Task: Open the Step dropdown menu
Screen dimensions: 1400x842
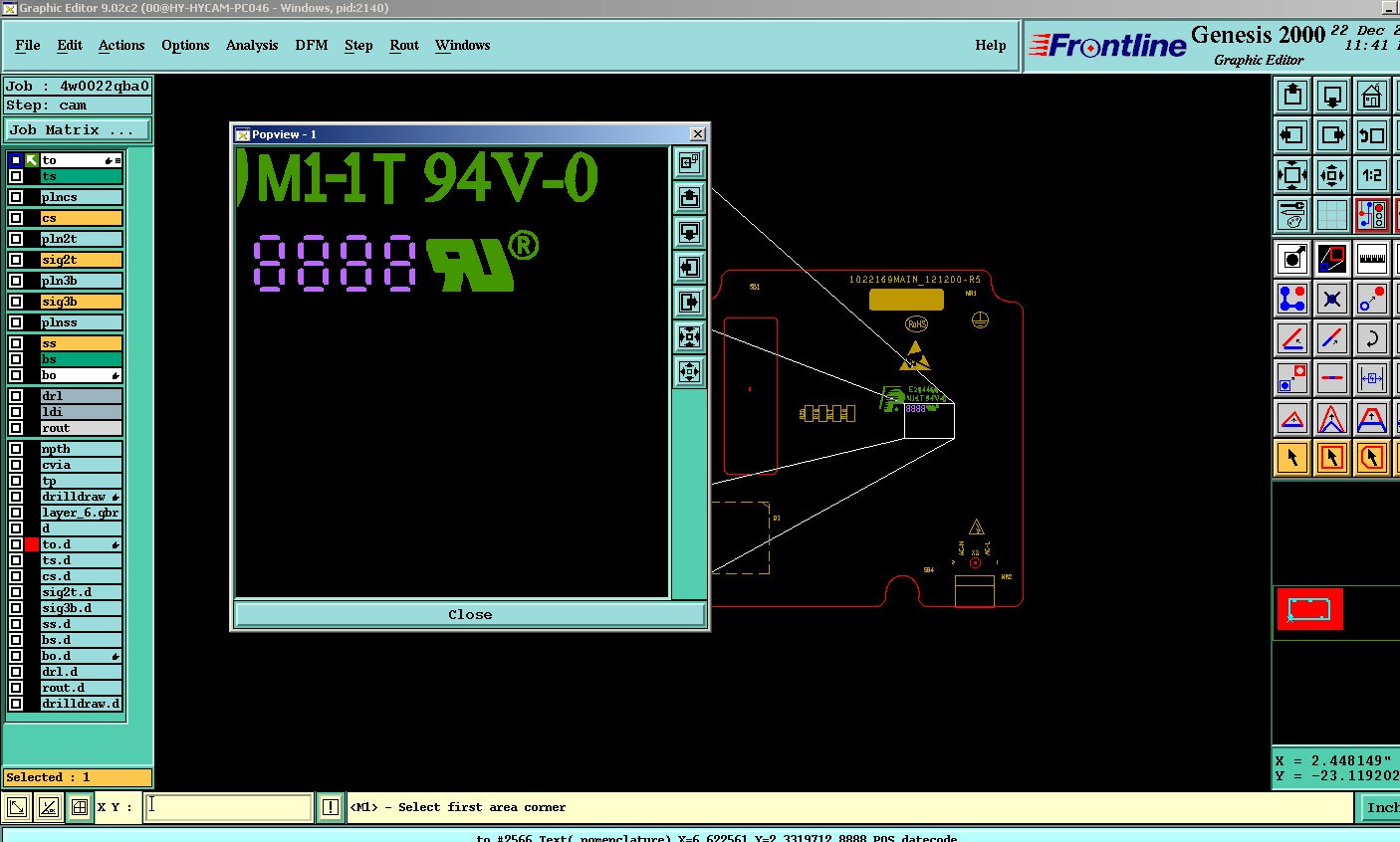Action: coord(358,45)
